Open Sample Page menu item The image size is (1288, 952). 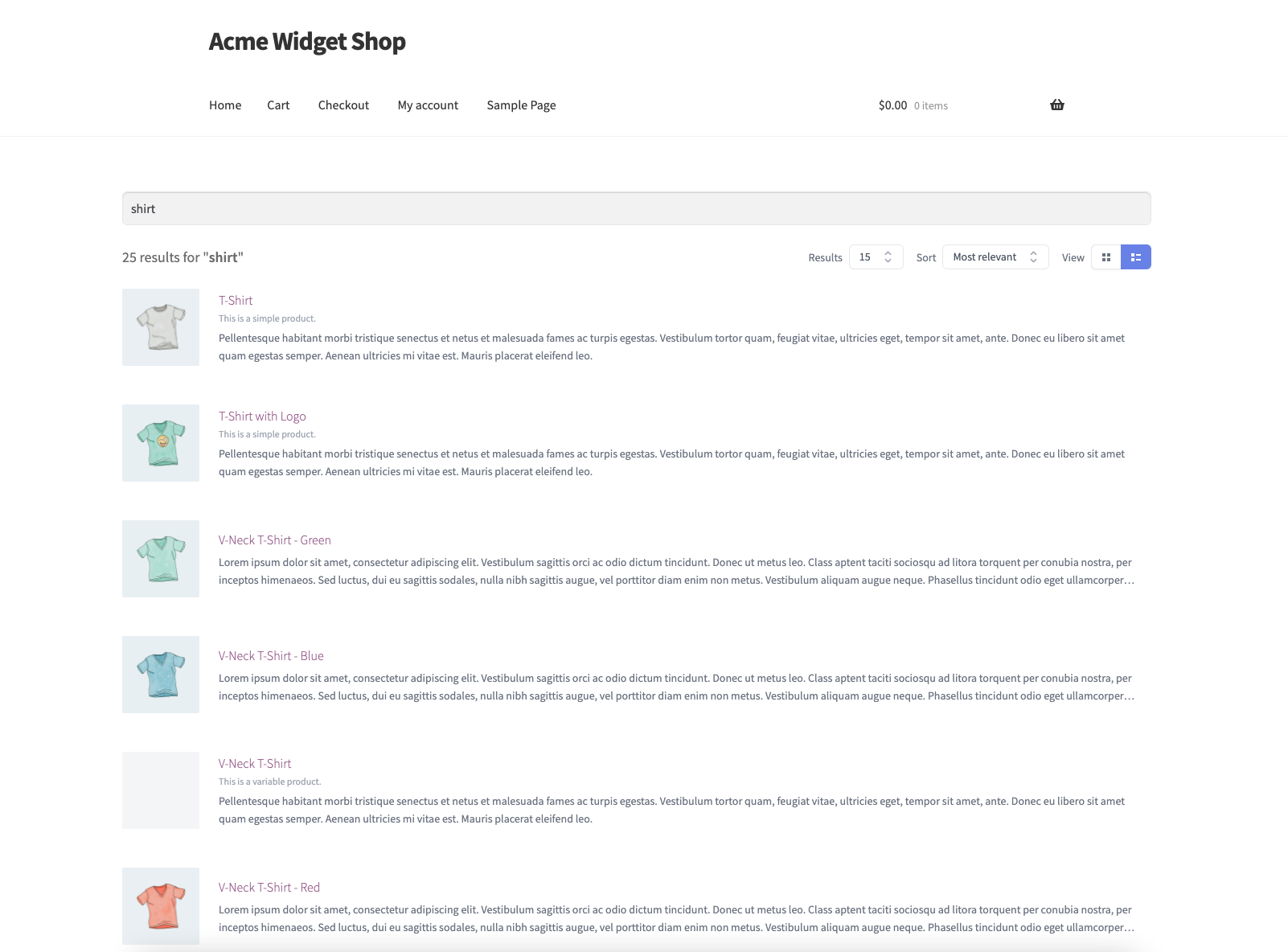[521, 105]
